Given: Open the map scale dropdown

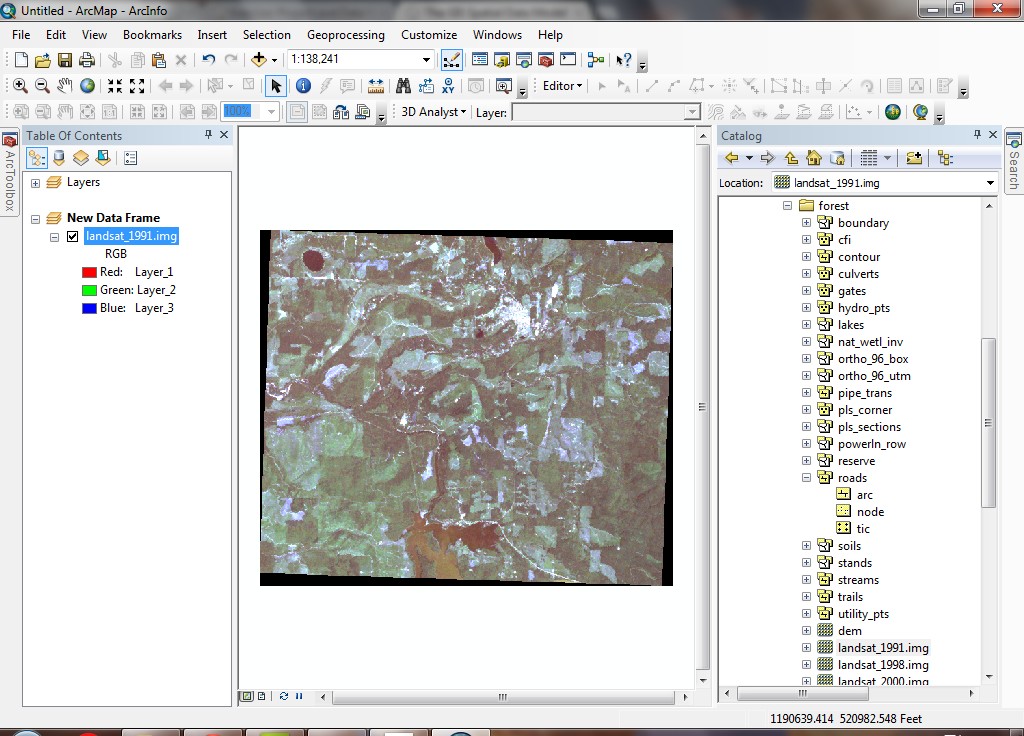Looking at the screenshot, I should 427,60.
